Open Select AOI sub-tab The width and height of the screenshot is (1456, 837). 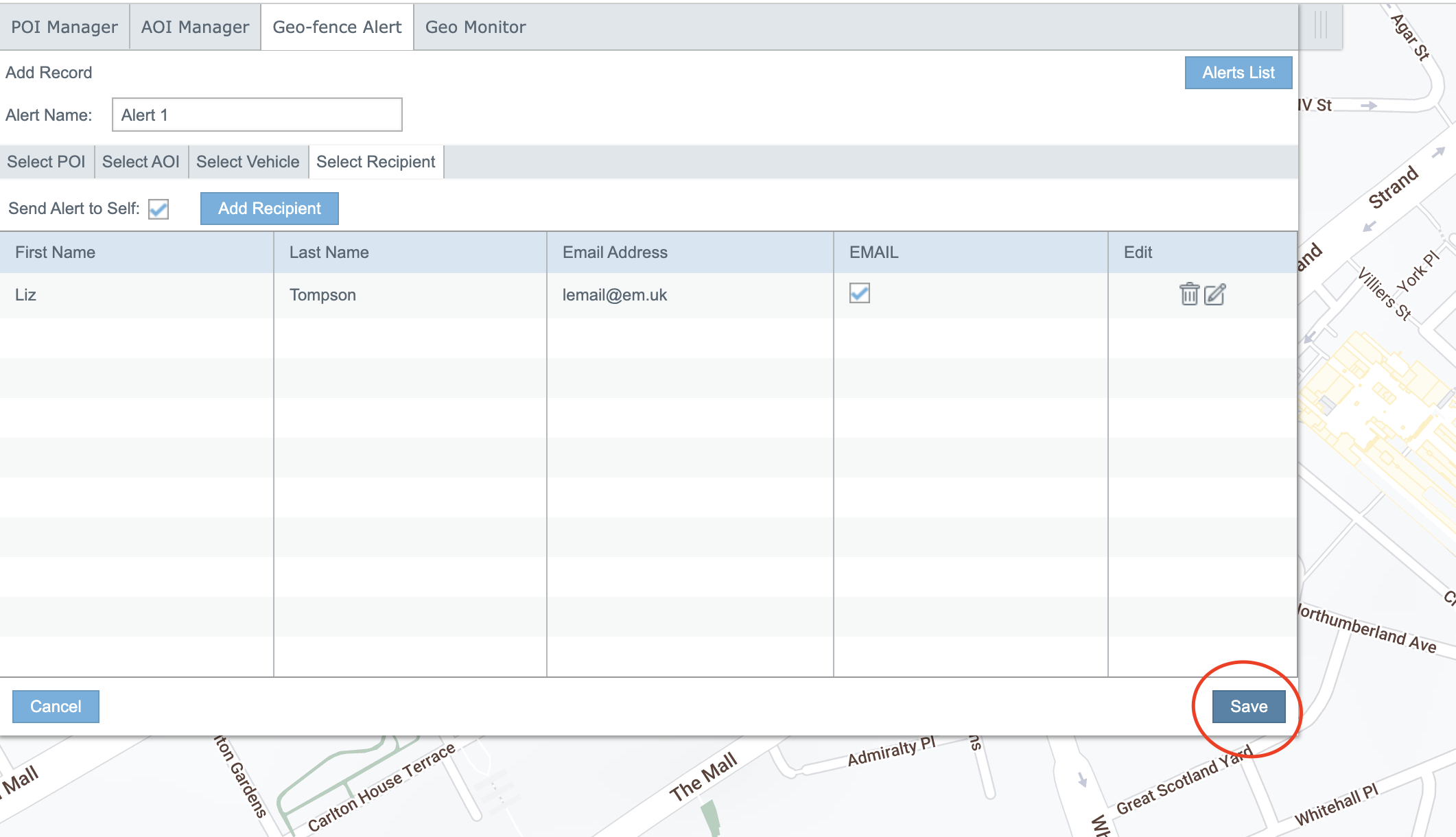141,162
